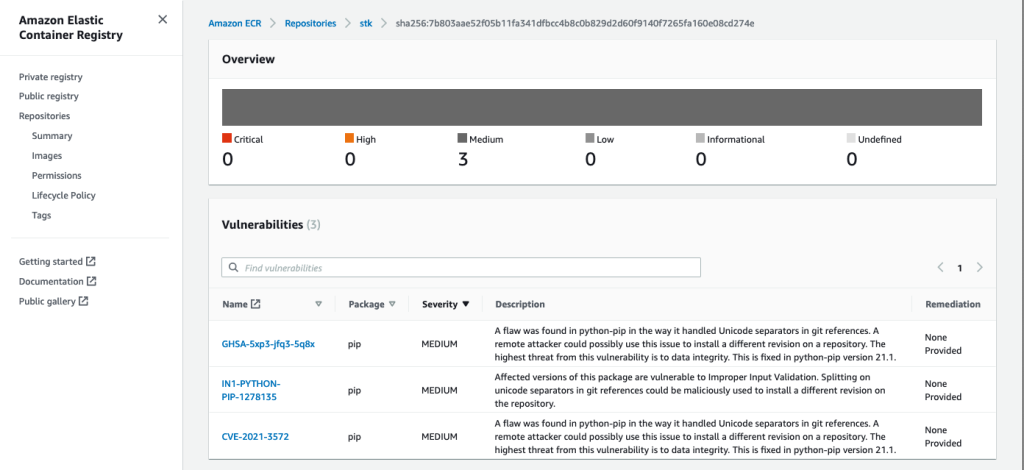Screen dimensions: 1024x470
Task: Open the Documentation link
Action: click(51, 281)
